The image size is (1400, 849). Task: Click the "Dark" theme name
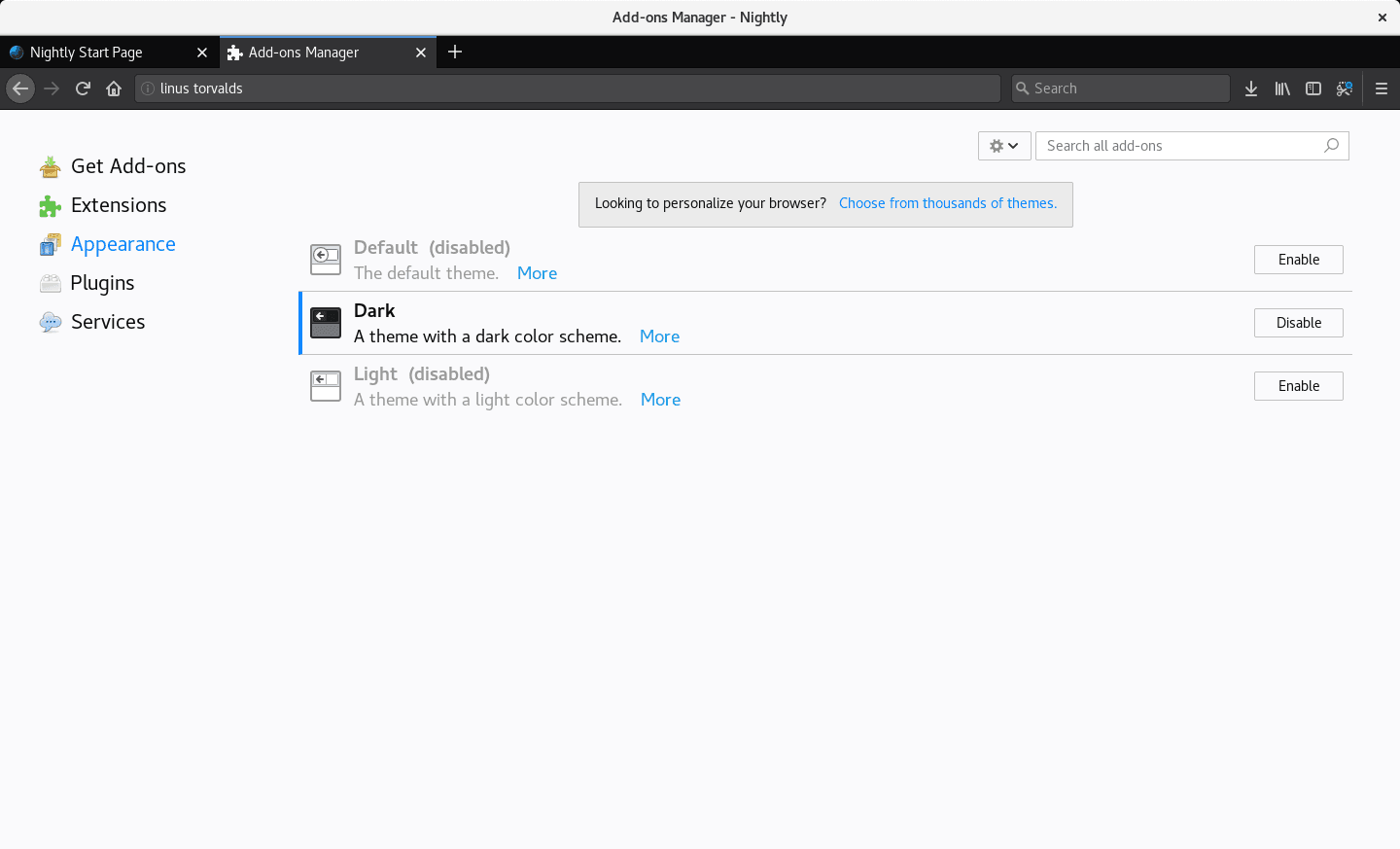[374, 311]
